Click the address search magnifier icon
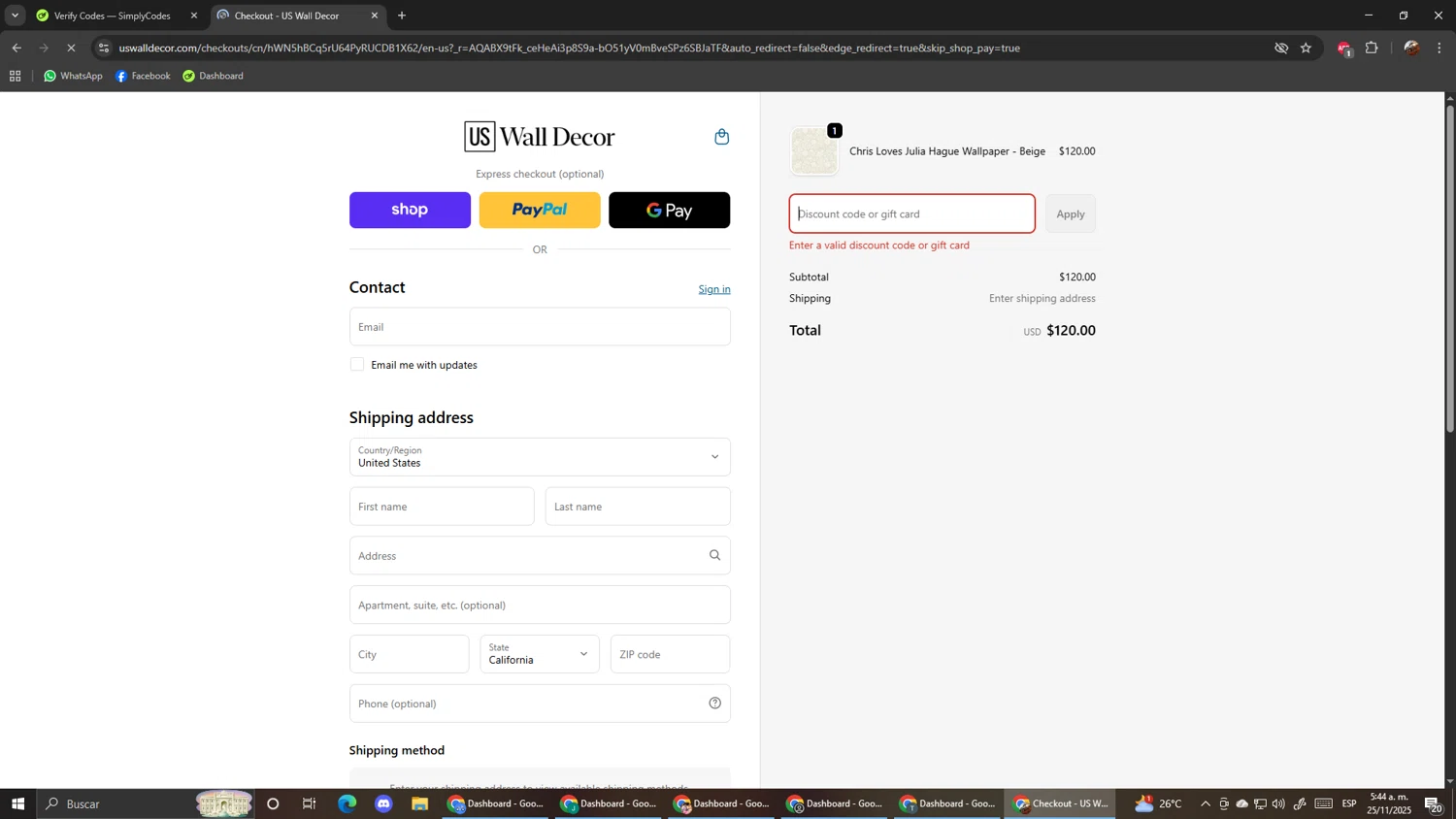 coord(714,555)
